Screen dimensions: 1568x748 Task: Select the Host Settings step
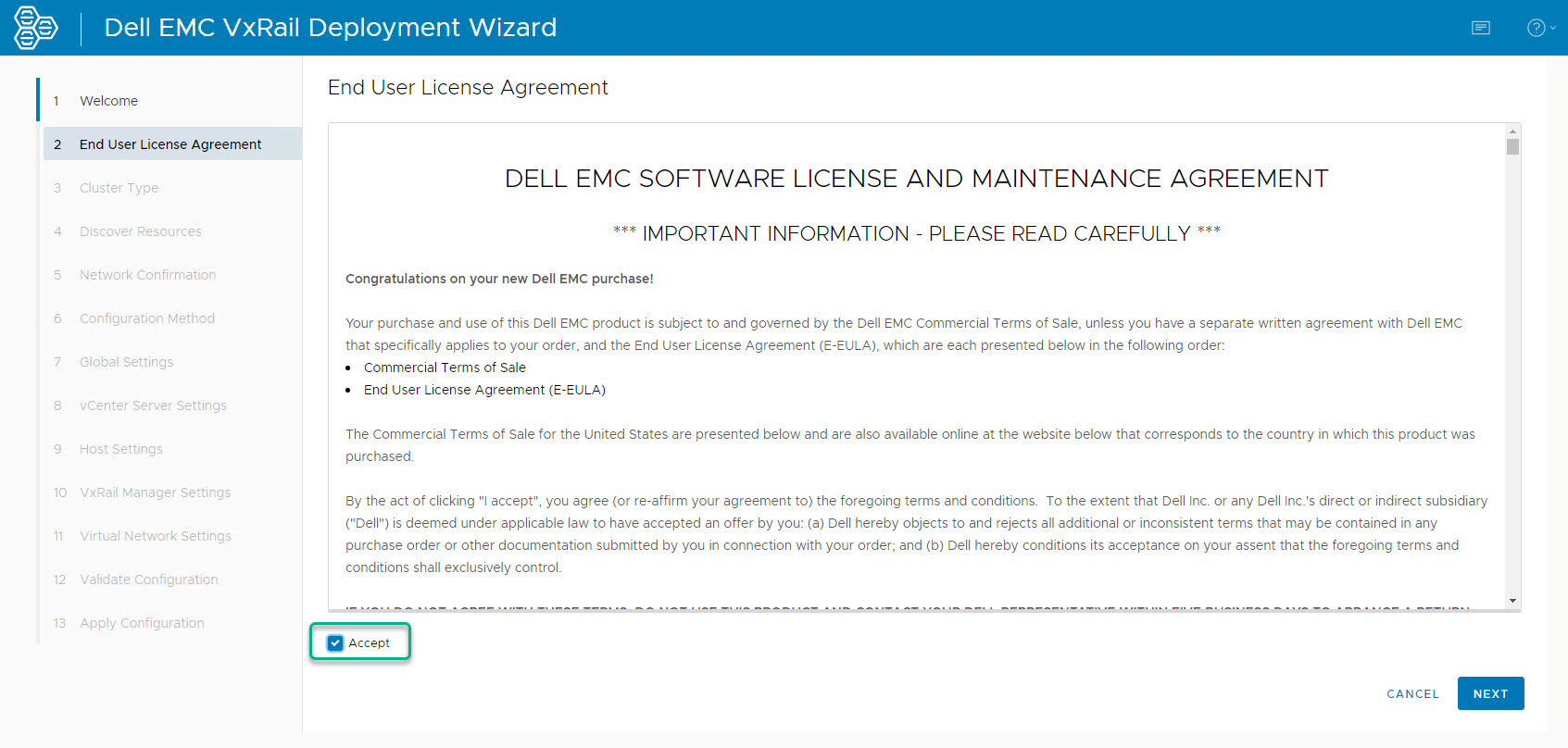tap(120, 449)
